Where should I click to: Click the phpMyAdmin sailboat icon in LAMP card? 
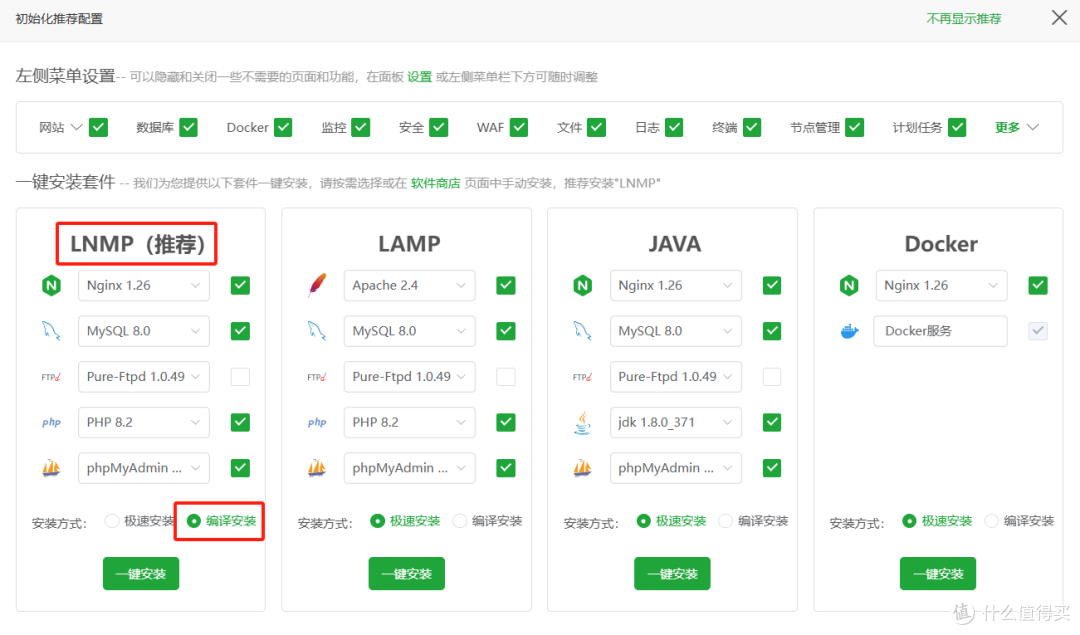pos(317,468)
